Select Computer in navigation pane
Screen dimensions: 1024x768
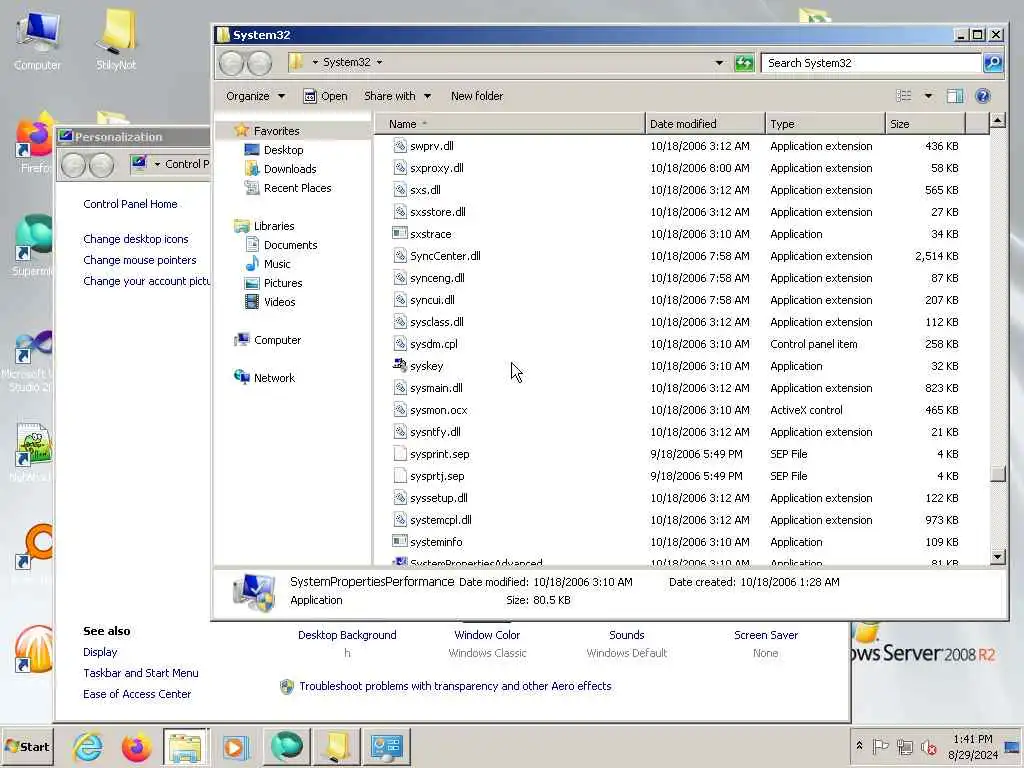(268, 340)
